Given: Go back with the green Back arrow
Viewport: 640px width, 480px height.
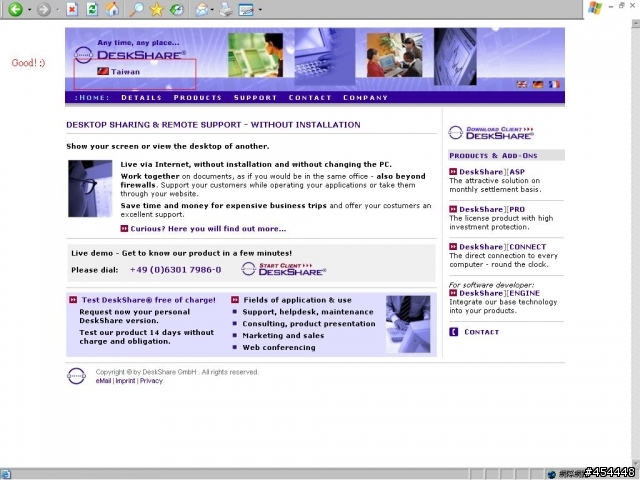Looking at the screenshot, I should (x=15, y=9).
